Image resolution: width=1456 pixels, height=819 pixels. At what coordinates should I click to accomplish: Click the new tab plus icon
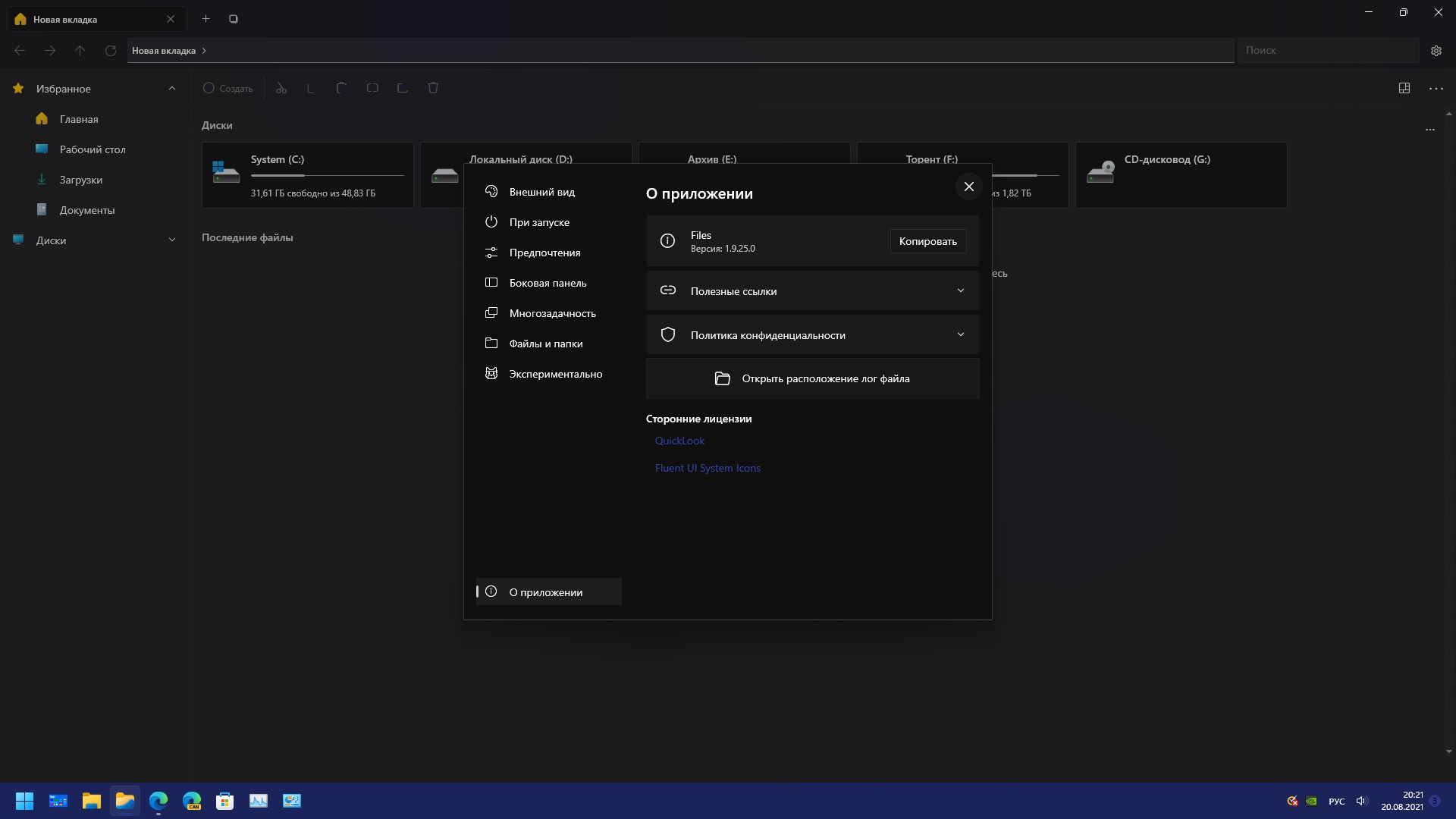206,19
